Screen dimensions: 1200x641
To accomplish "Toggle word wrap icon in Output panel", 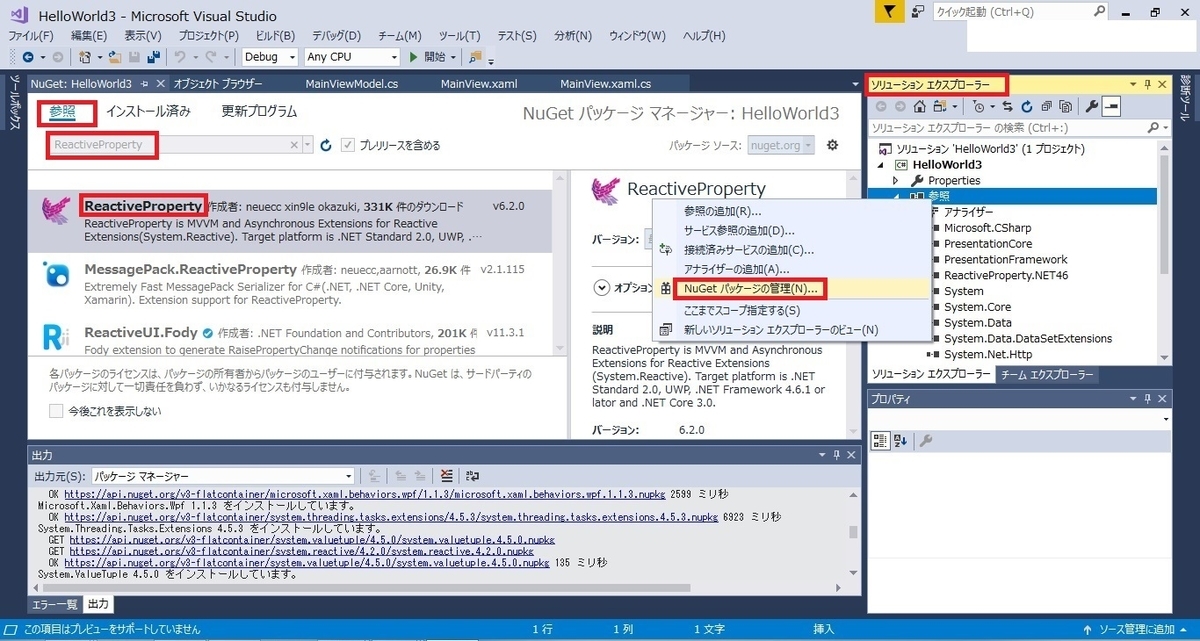I will click(472, 476).
